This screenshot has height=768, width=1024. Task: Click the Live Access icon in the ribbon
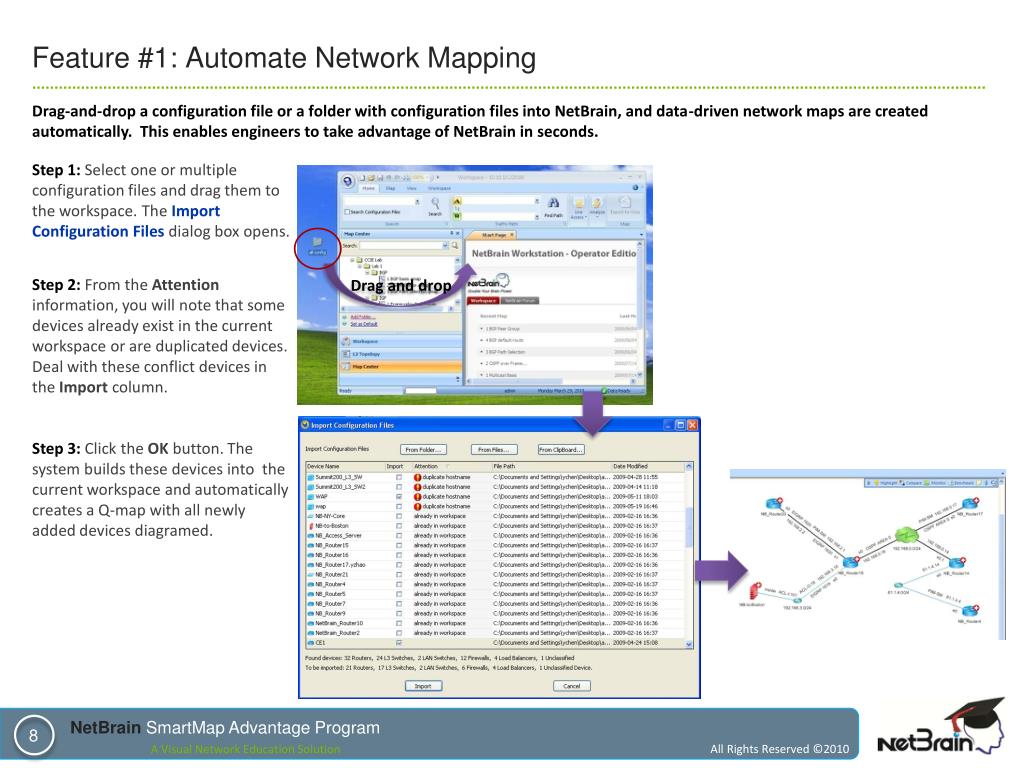(579, 204)
